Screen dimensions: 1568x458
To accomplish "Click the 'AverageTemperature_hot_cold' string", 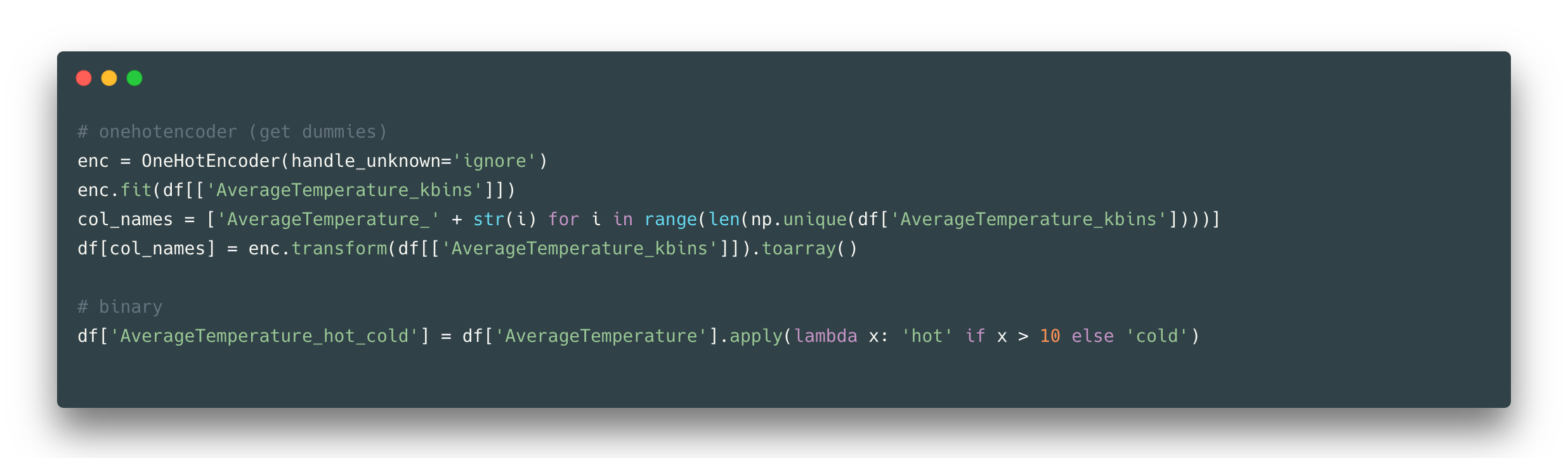I will pos(264,336).
